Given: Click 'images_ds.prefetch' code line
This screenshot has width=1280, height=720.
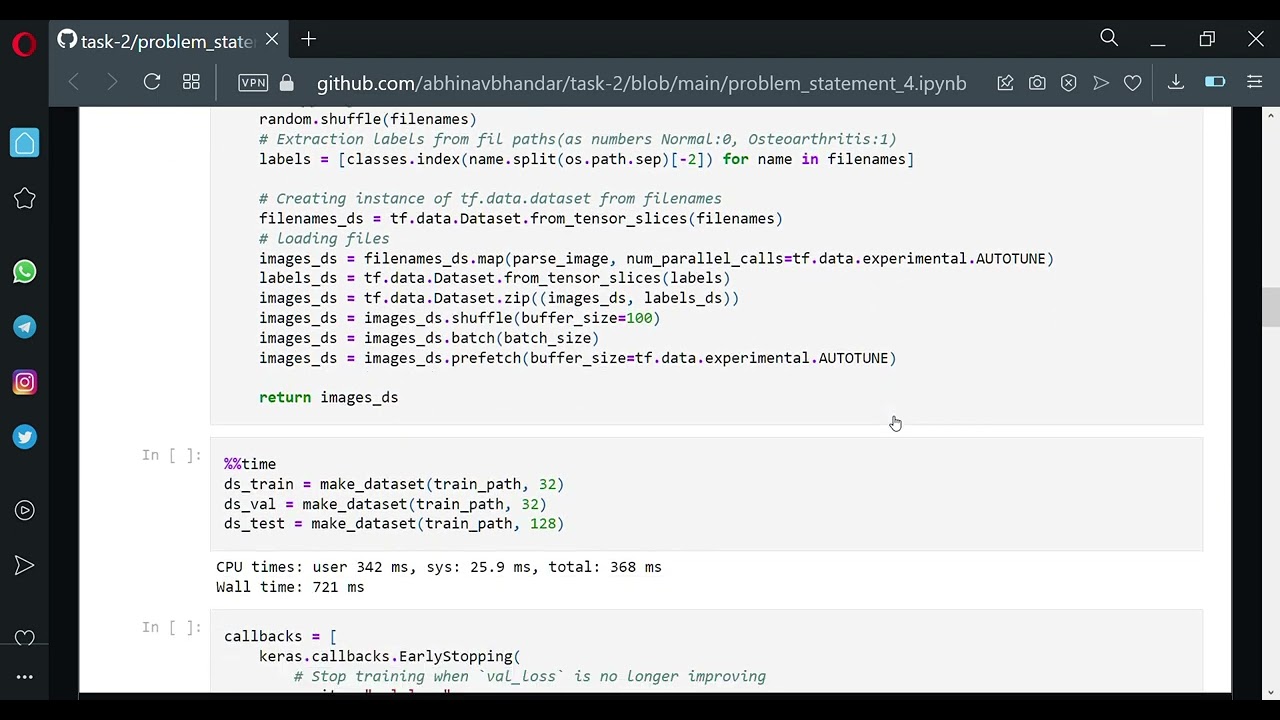Looking at the screenshot, I should [577, 358].
